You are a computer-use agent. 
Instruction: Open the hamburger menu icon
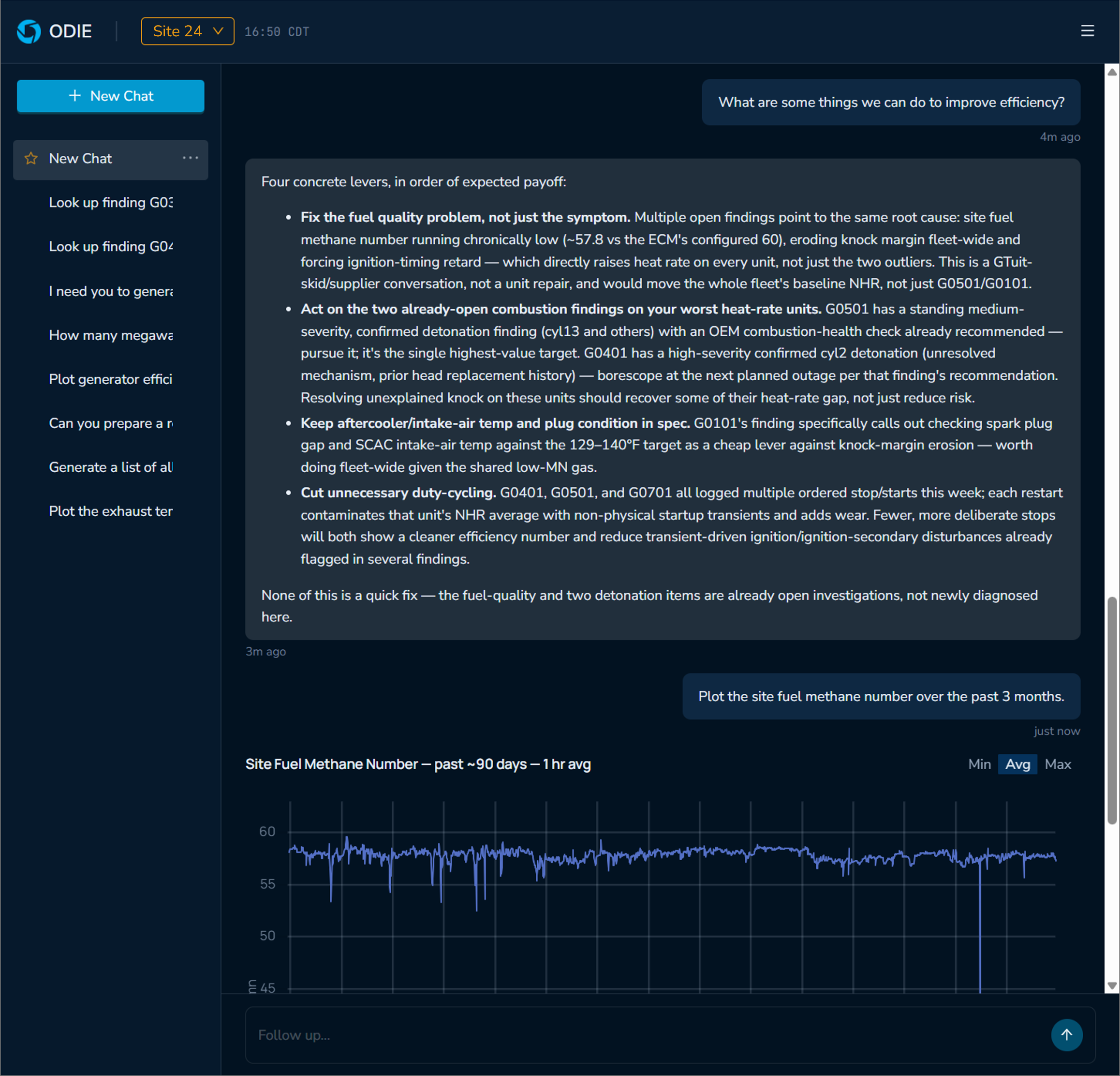click(1087, 31)
